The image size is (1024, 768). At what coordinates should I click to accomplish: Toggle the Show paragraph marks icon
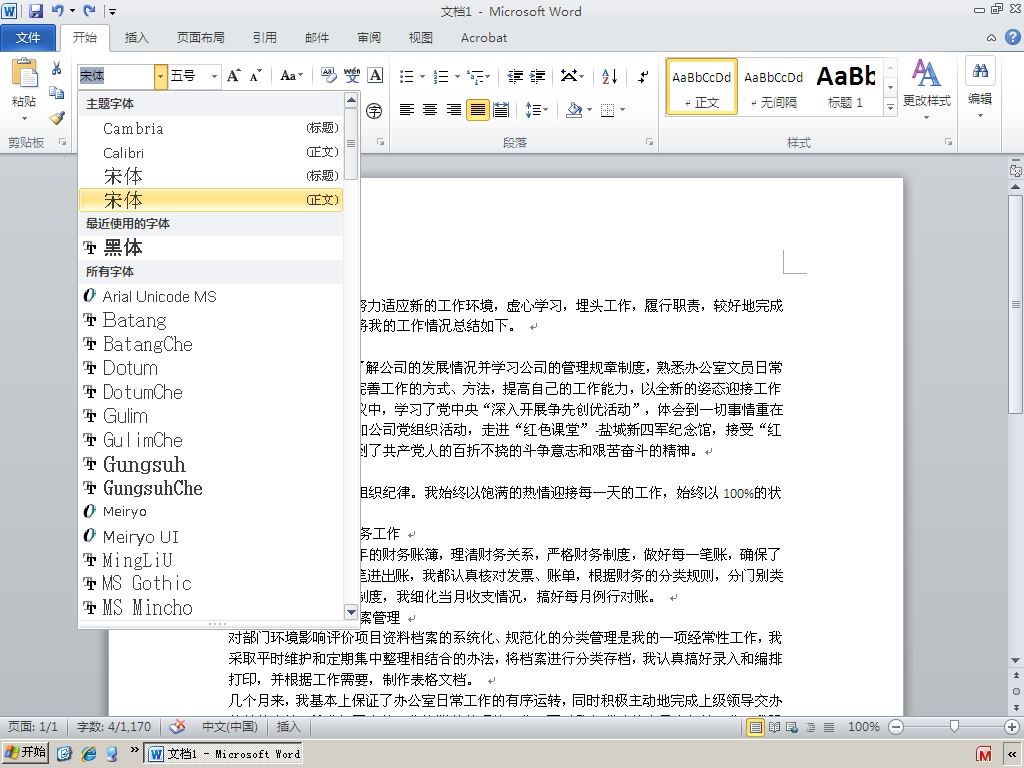pyautogui.click(x=643, y=76)
